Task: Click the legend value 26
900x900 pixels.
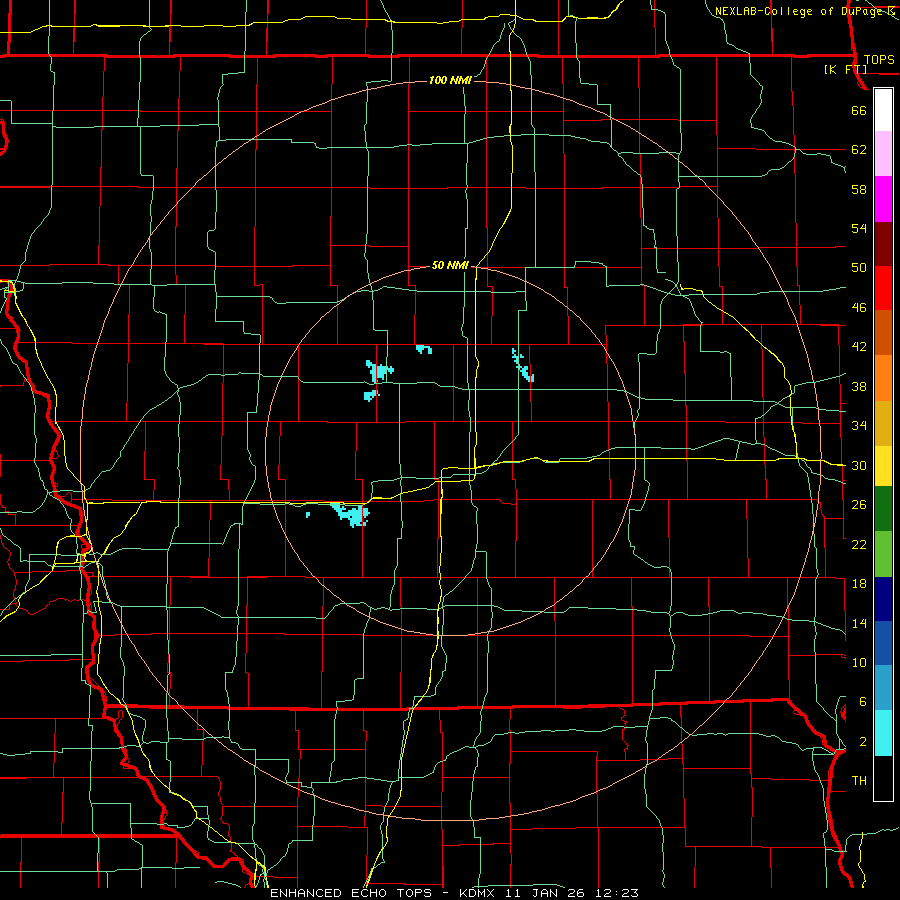Action: point(859,505)
